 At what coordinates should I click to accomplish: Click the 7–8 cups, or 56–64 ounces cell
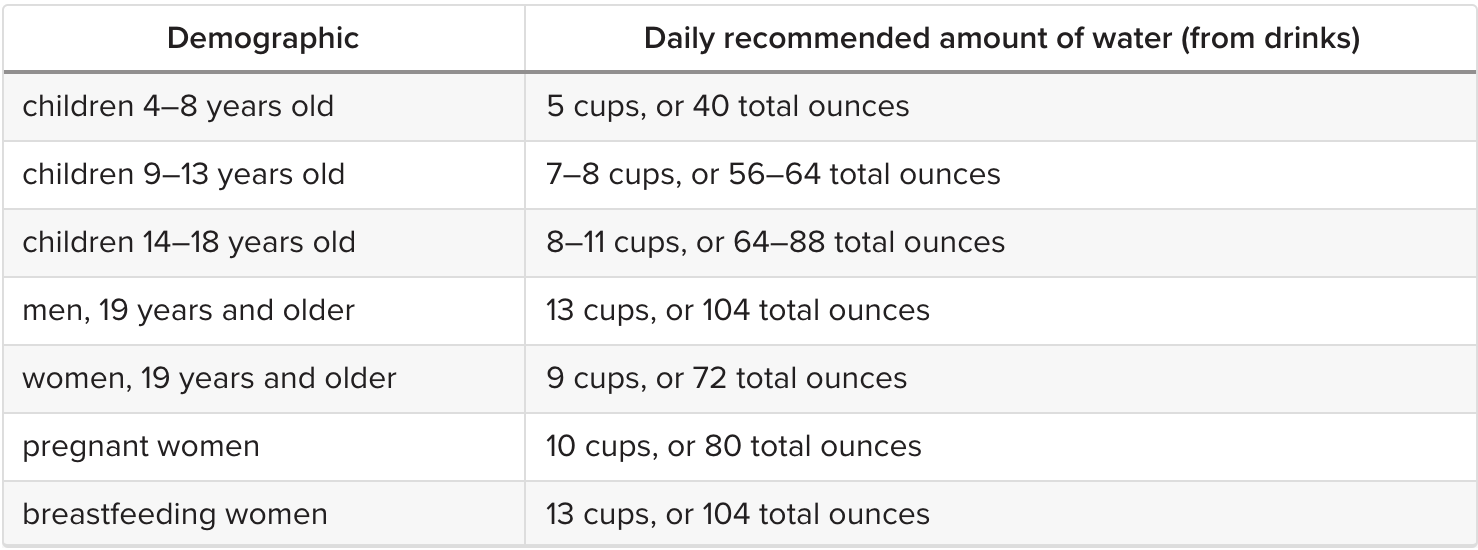pos(1001,175)
